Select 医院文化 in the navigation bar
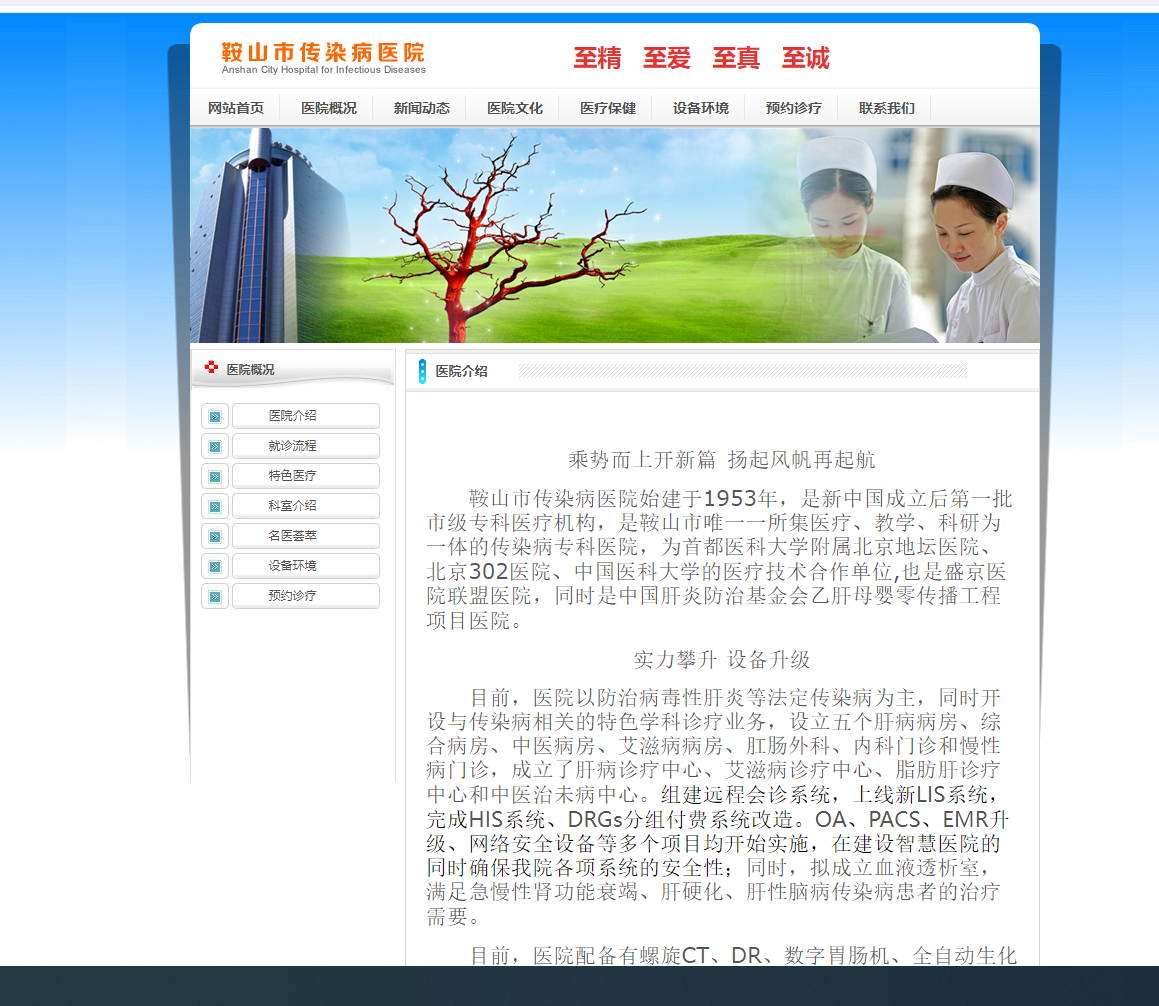 514,108
